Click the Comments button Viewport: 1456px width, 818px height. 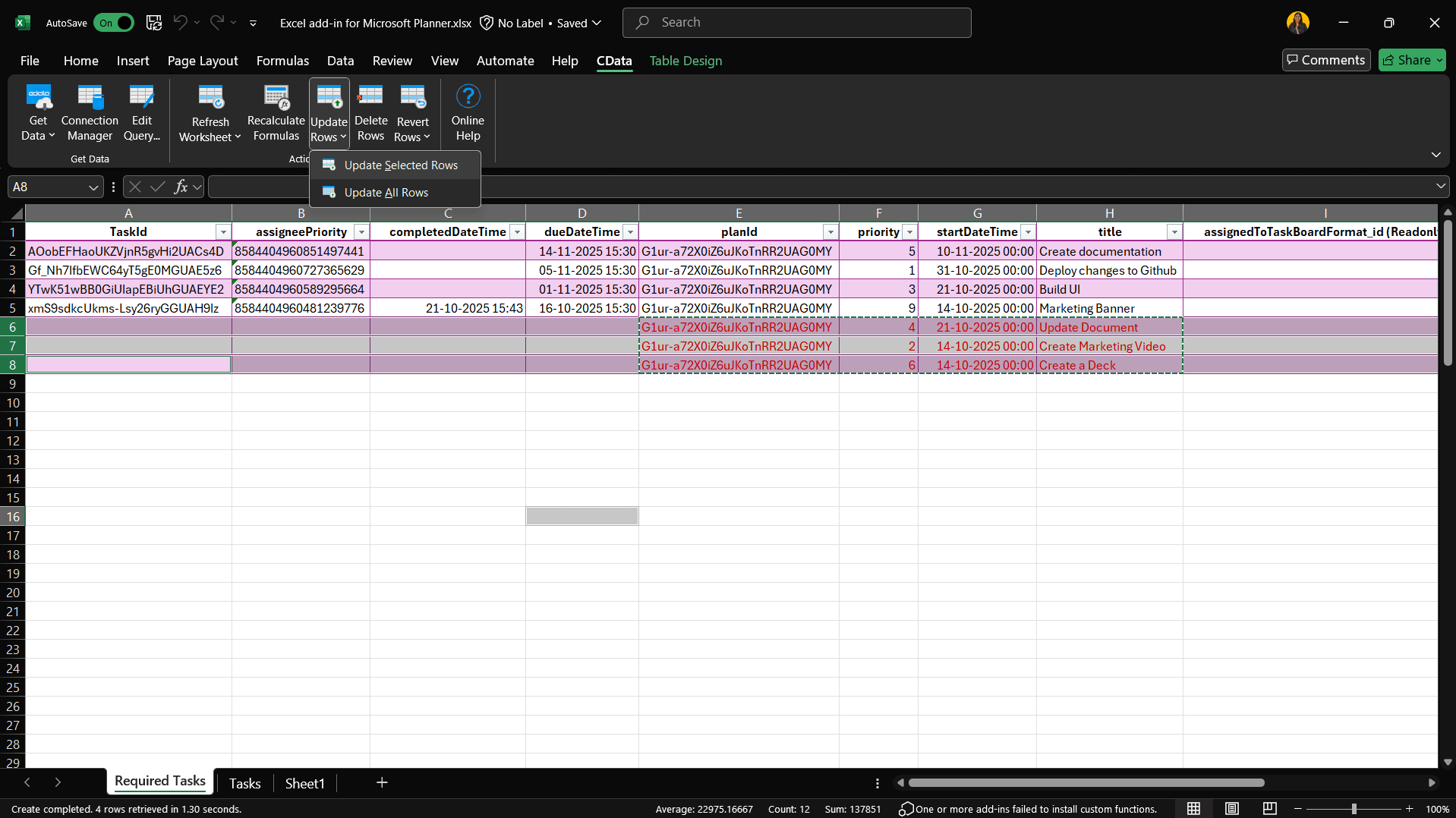coord(1325,60)
